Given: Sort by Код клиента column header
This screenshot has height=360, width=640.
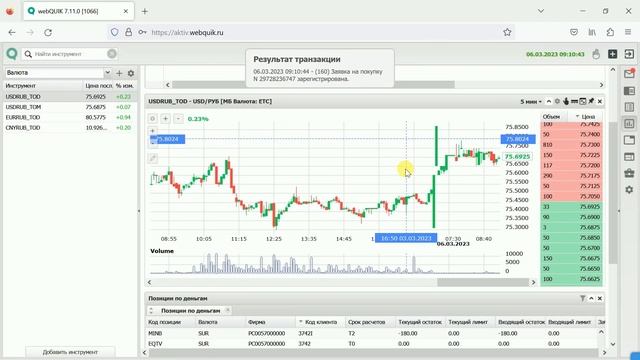Looking at the screenshot, I should (320, 322).
